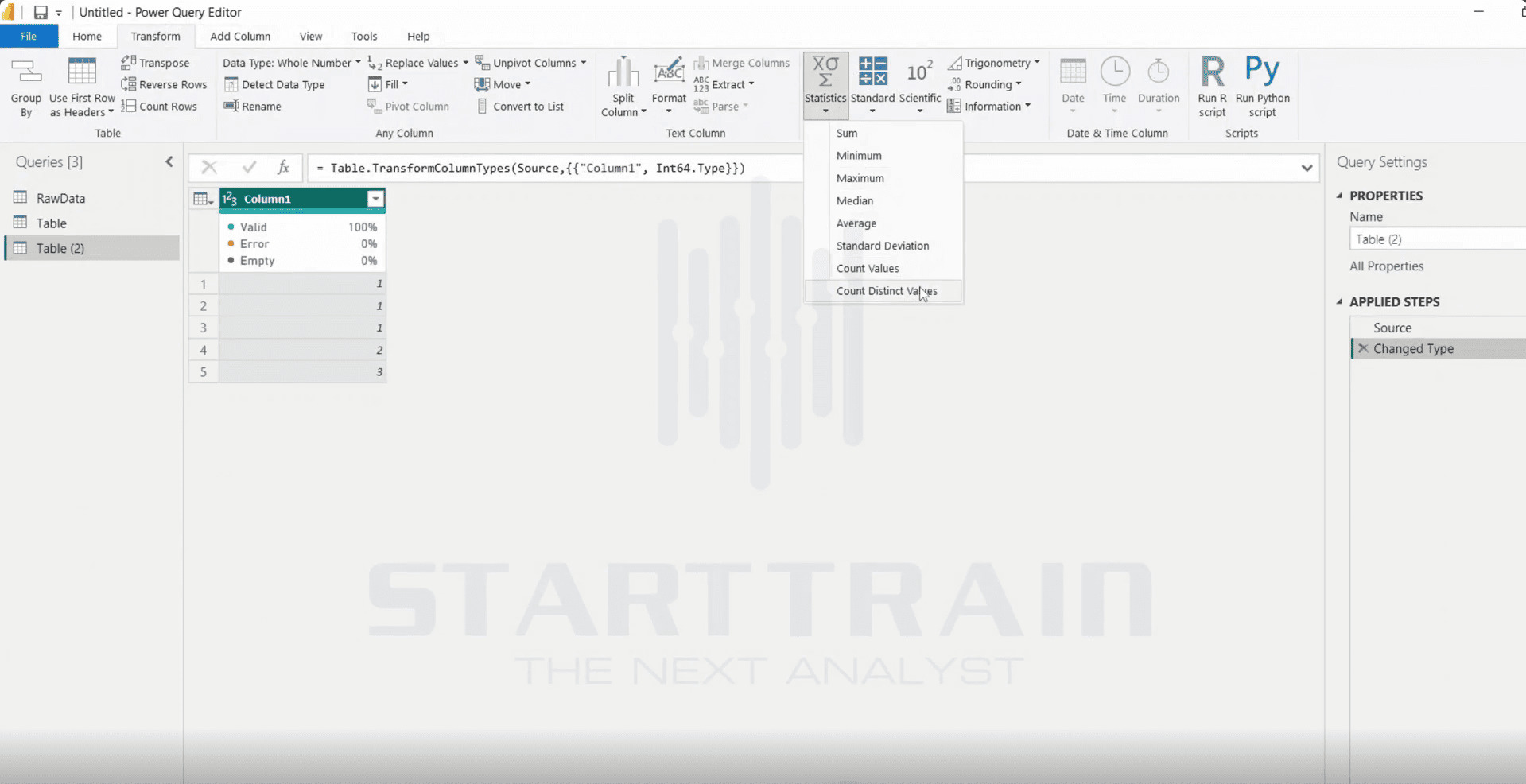Switch to the Add Column tab

pos(240,36)
